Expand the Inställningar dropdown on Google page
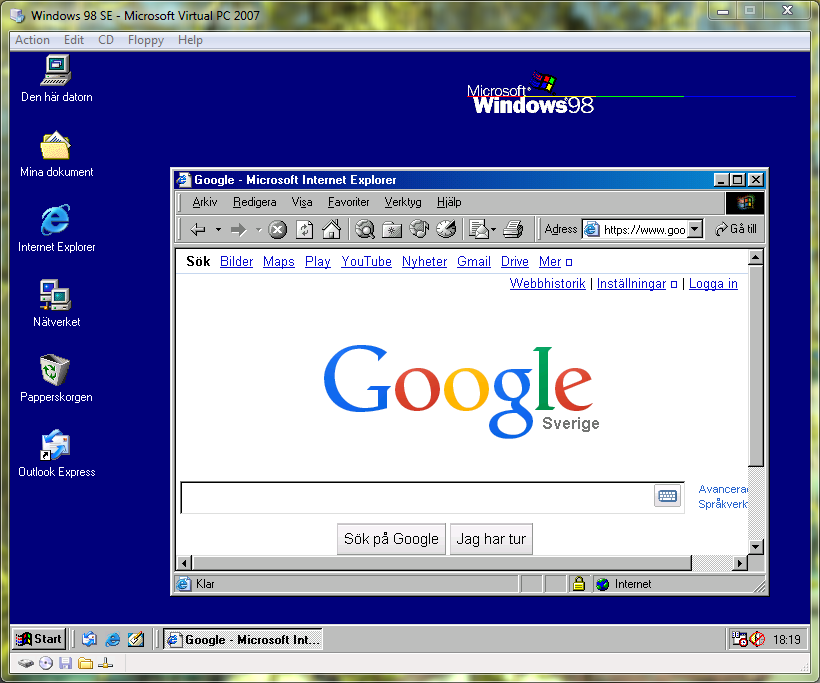The height and width of the screenshot is (683, 820). [x=674, y=284]
